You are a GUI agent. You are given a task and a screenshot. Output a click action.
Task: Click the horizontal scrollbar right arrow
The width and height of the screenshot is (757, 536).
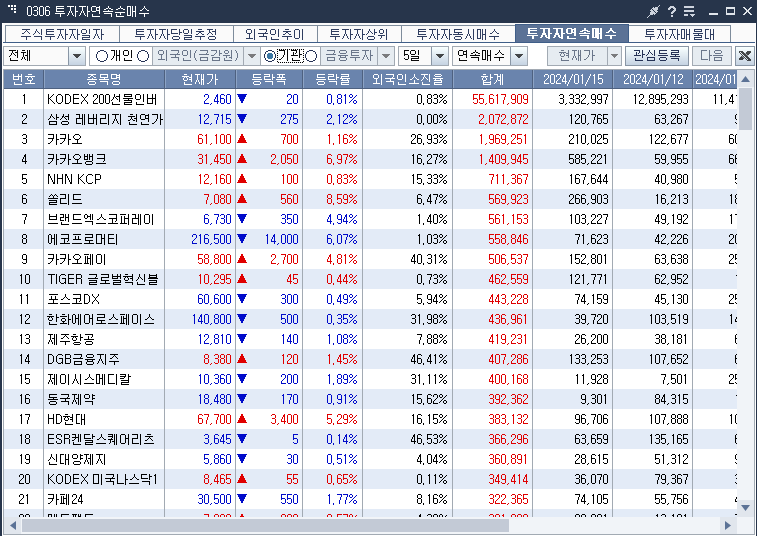tap(728, 525)
